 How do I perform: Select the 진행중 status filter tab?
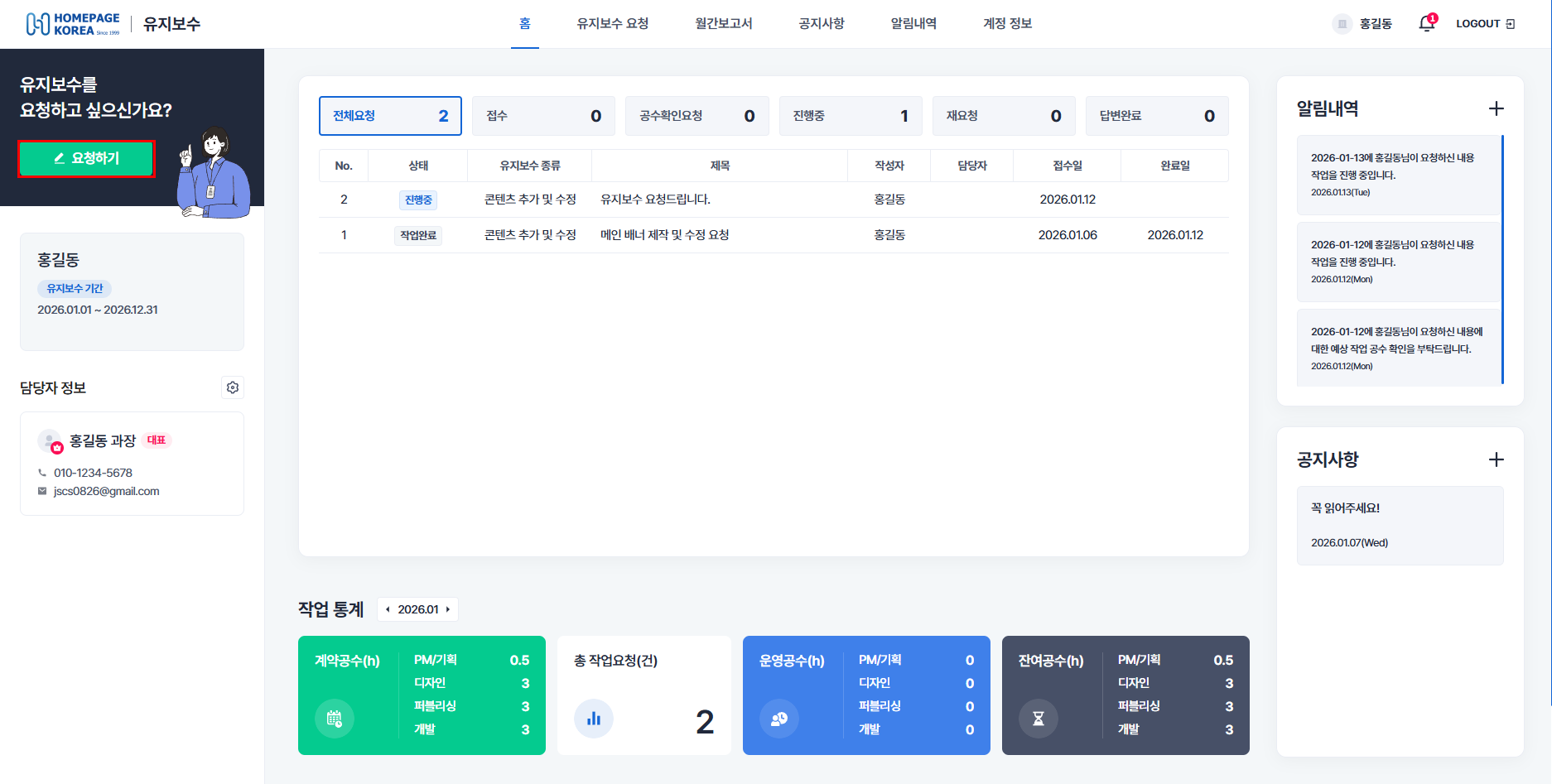coord(850,116)
